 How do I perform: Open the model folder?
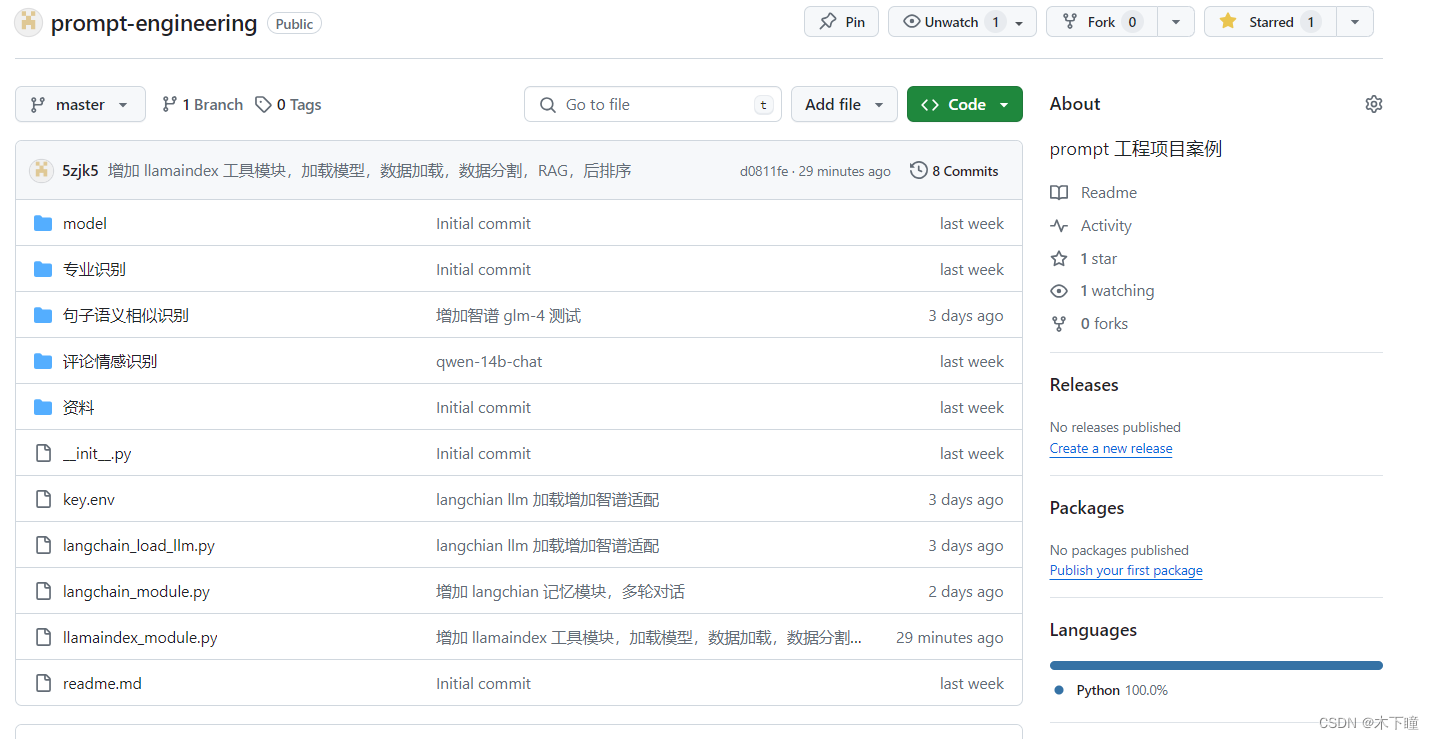tap(85, 223)
